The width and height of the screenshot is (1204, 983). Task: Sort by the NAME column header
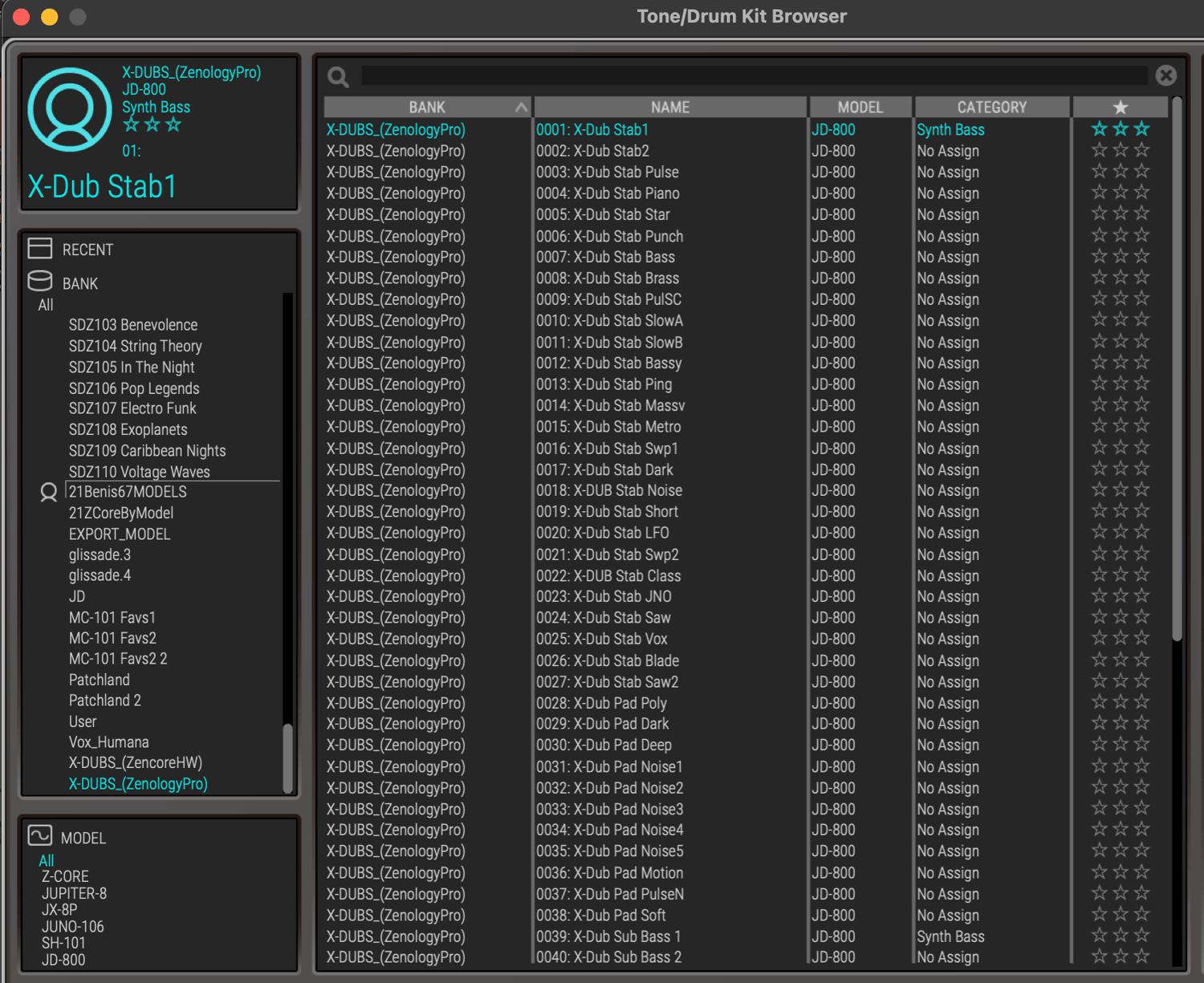tap(670, 107)
